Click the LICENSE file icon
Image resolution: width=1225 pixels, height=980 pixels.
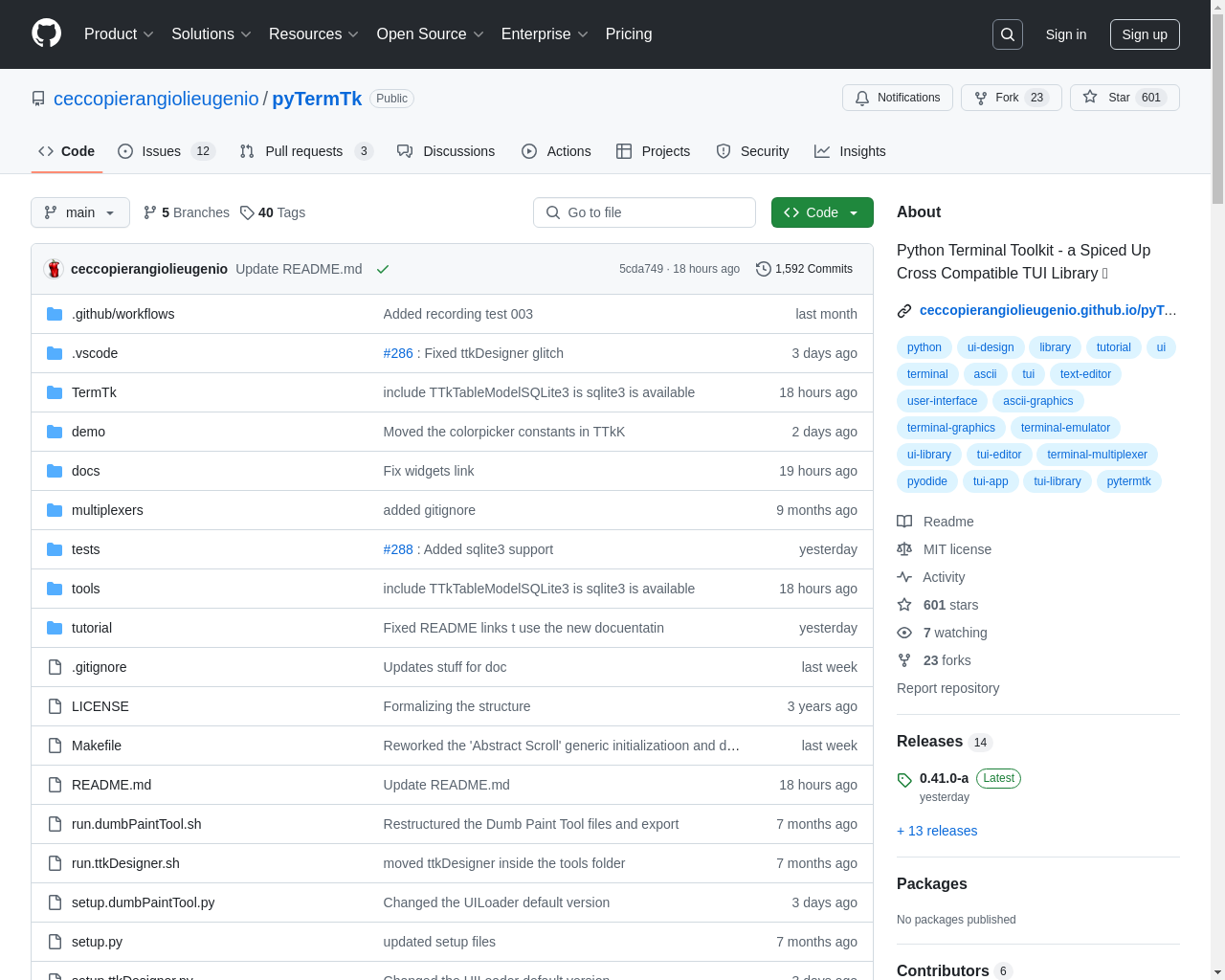(x=55, y=706)
